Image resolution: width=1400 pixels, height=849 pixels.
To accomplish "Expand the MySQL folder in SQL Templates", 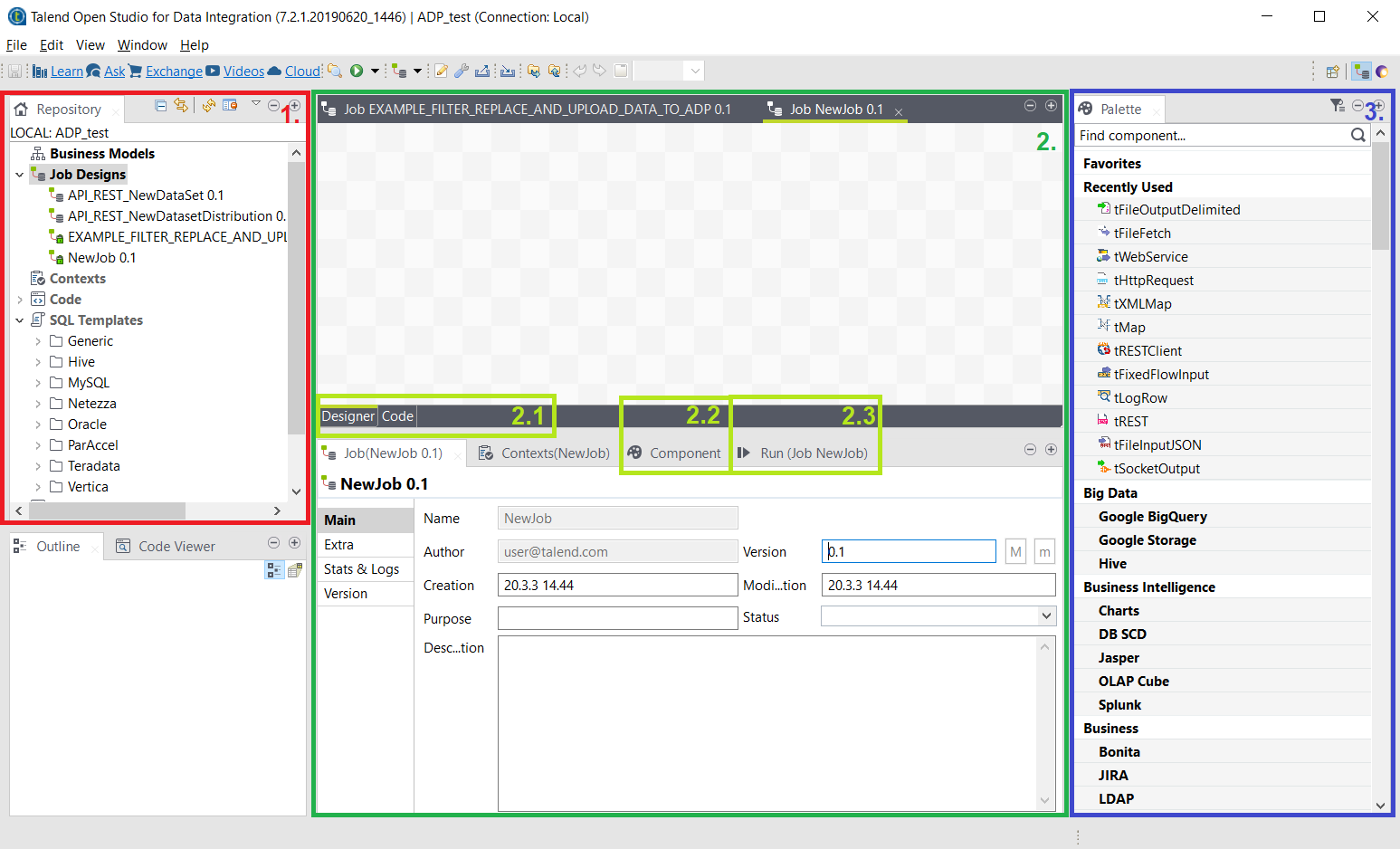I will point(38,383).
